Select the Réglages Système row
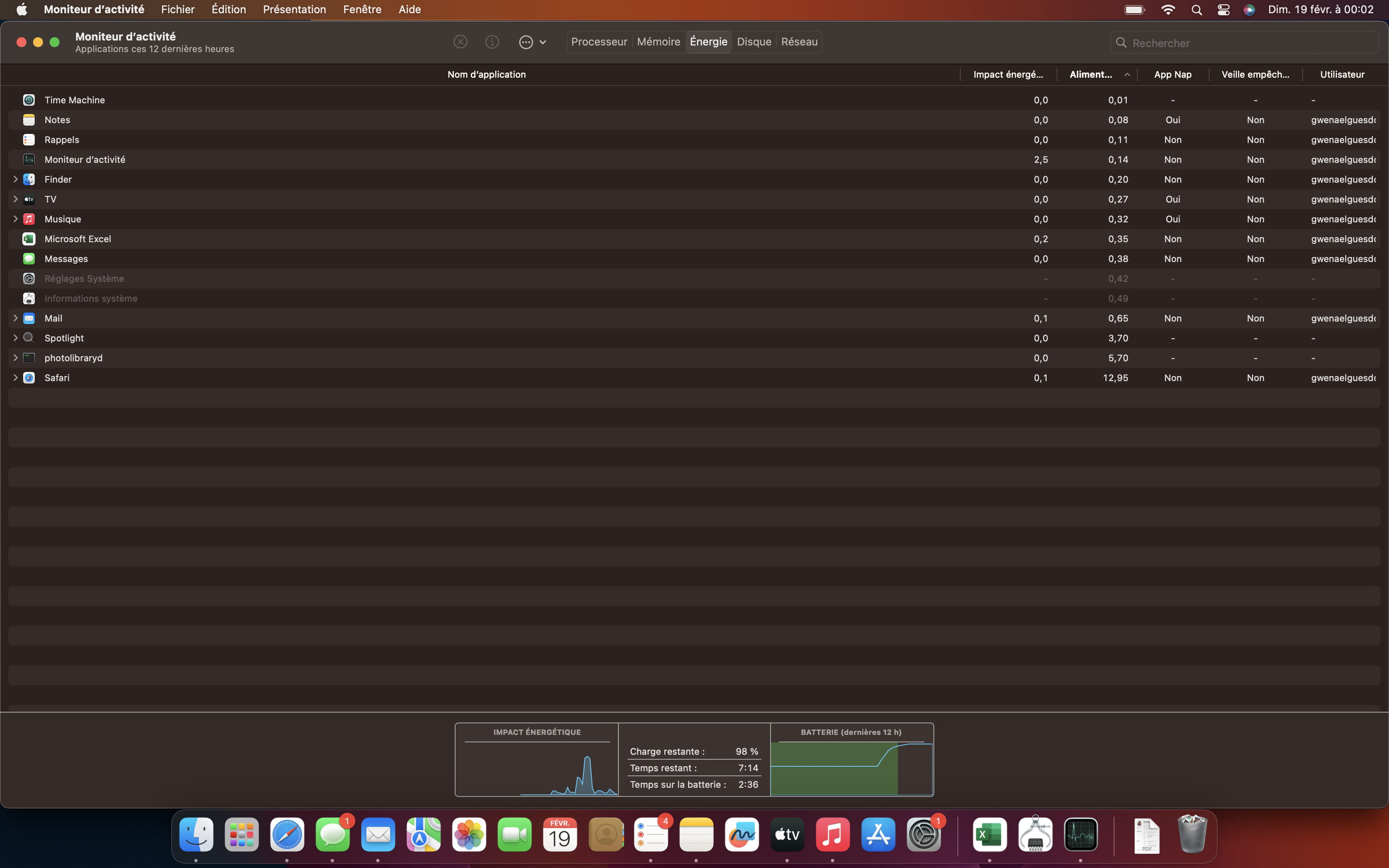The width and height of the screenshot is (1389, 868). [694, 279]
